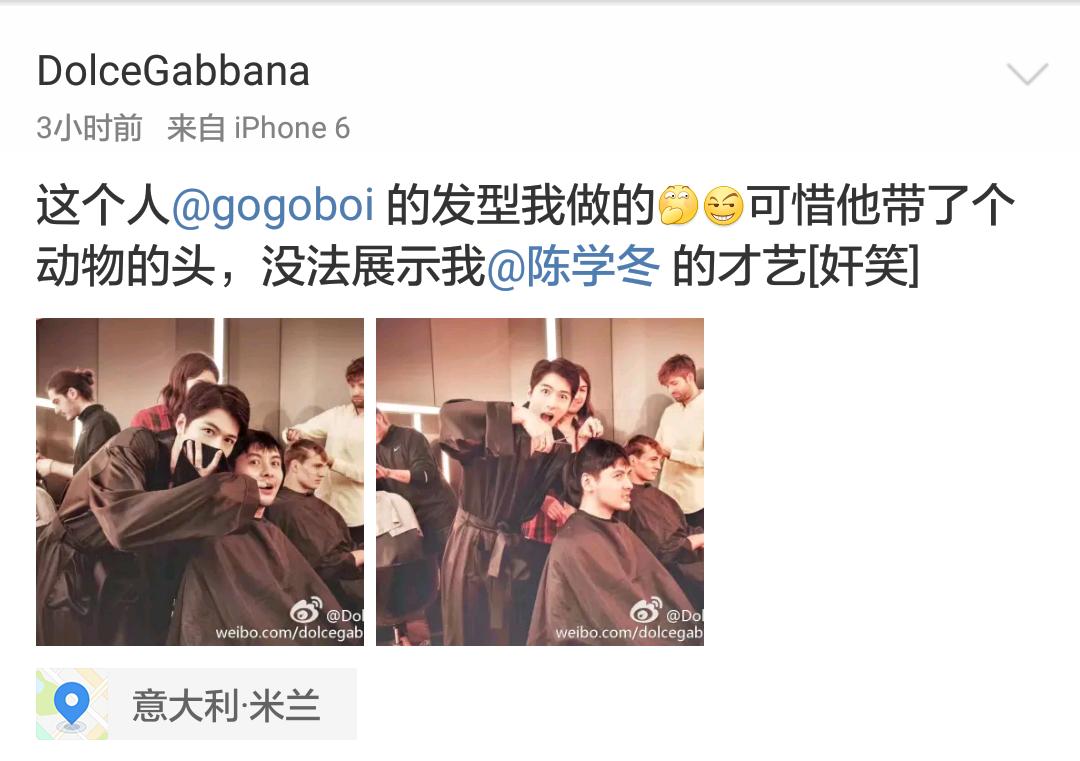
Task: View the left salon photo thumbnail
Action: point(200,481)
